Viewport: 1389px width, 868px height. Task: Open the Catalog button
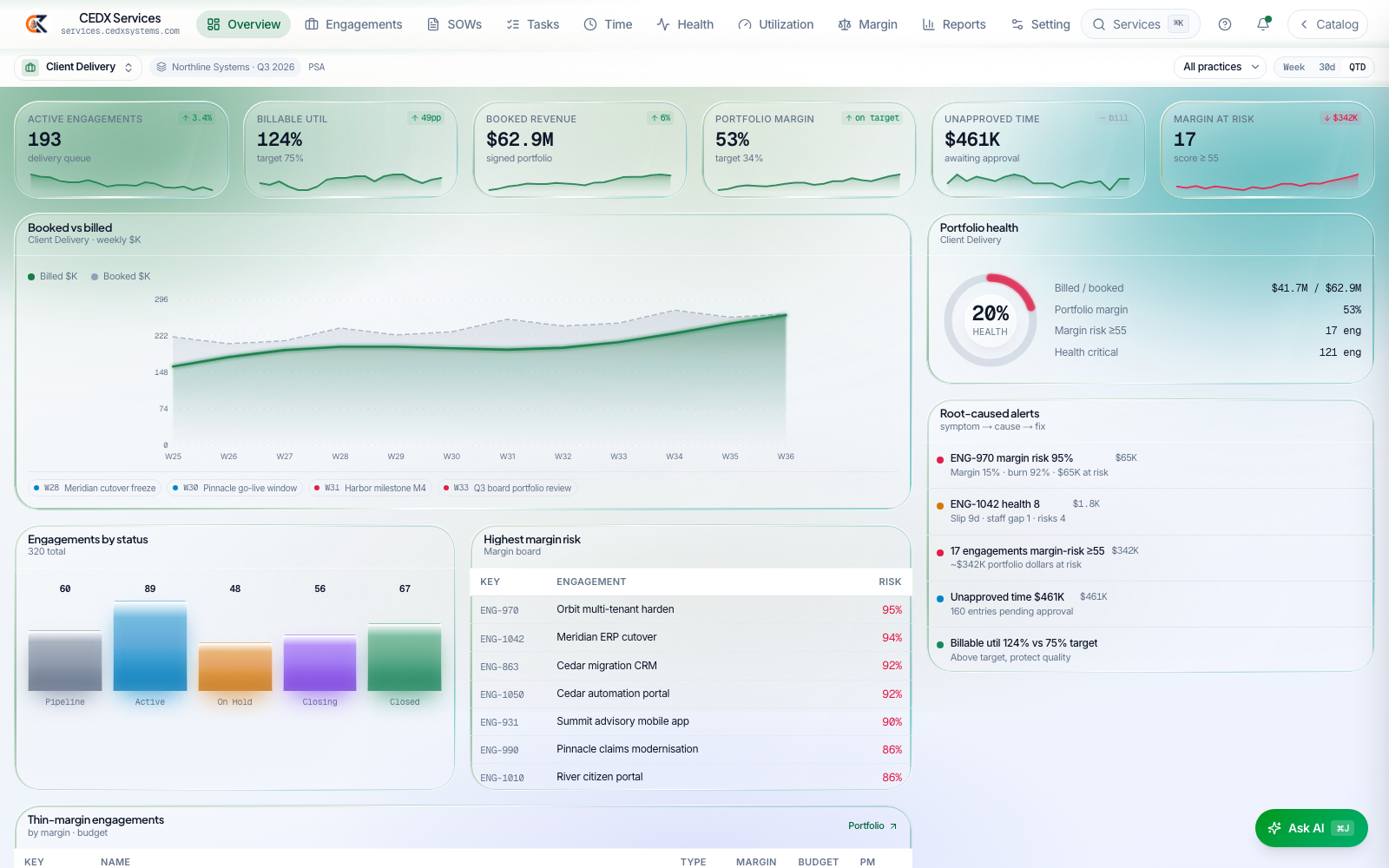coord(1327,24)
